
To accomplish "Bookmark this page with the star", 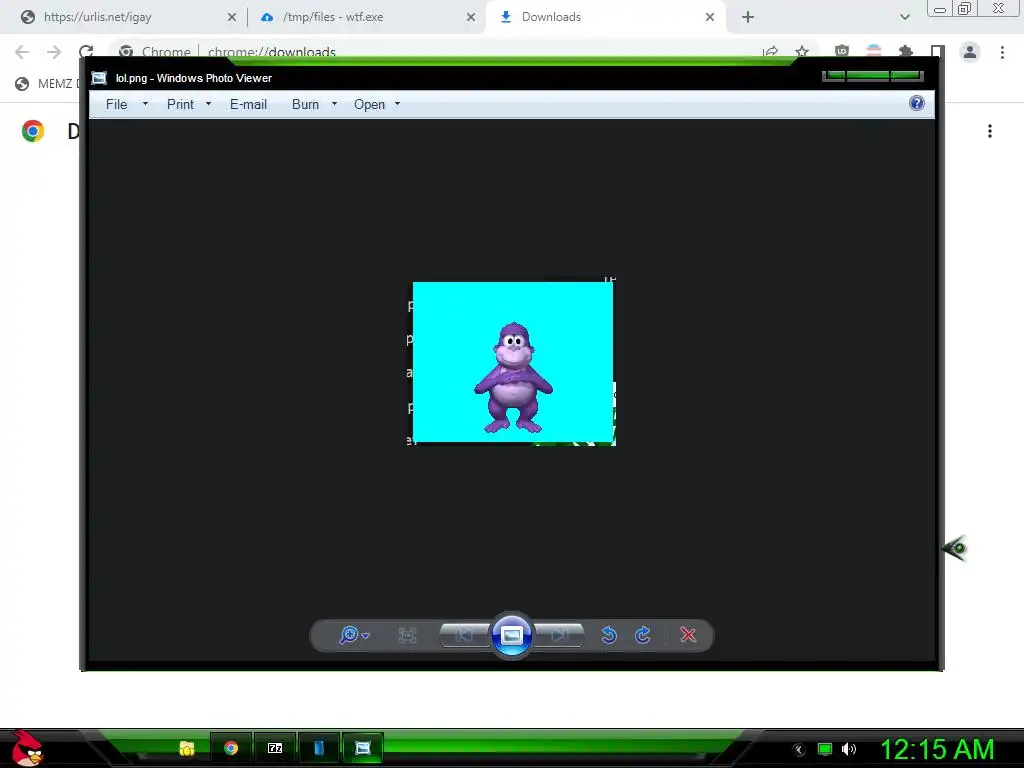I will coord(802,52).
